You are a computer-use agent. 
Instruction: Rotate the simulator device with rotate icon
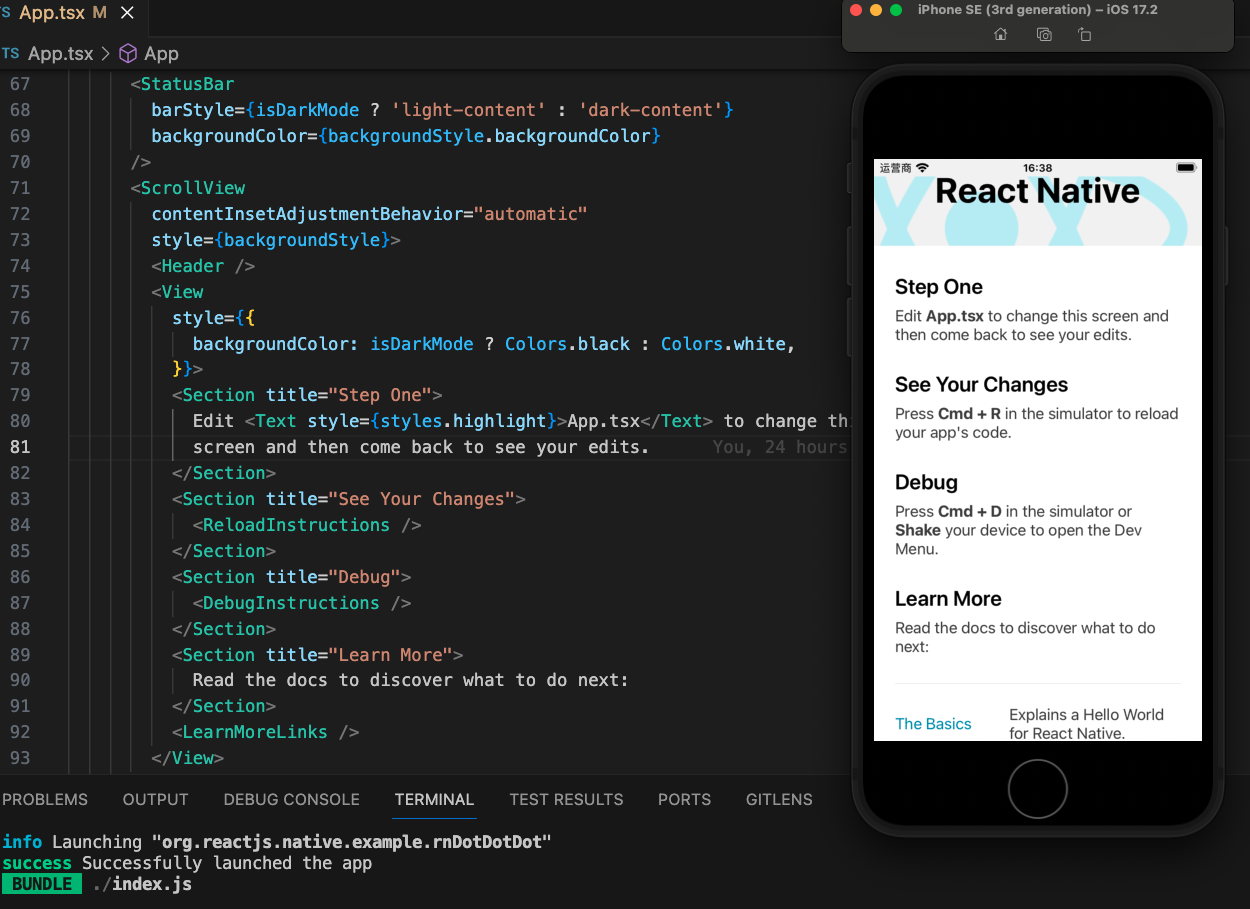[x=1085, y=35]
